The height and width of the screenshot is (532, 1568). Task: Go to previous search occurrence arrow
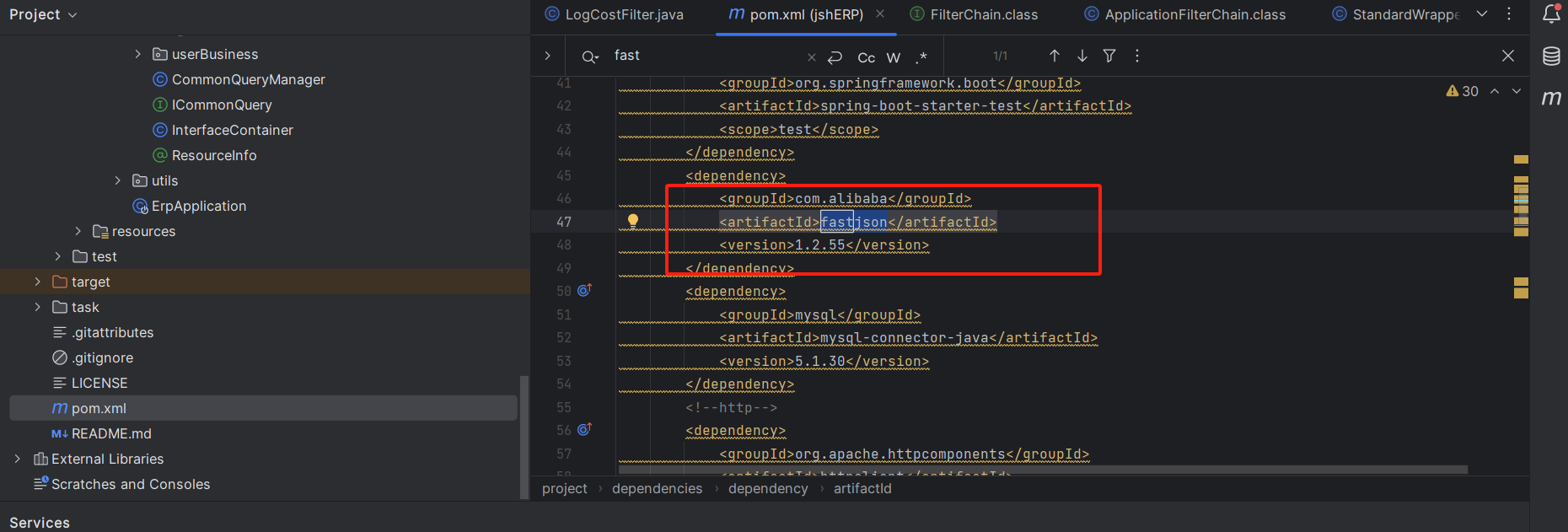click(1054, 56)
